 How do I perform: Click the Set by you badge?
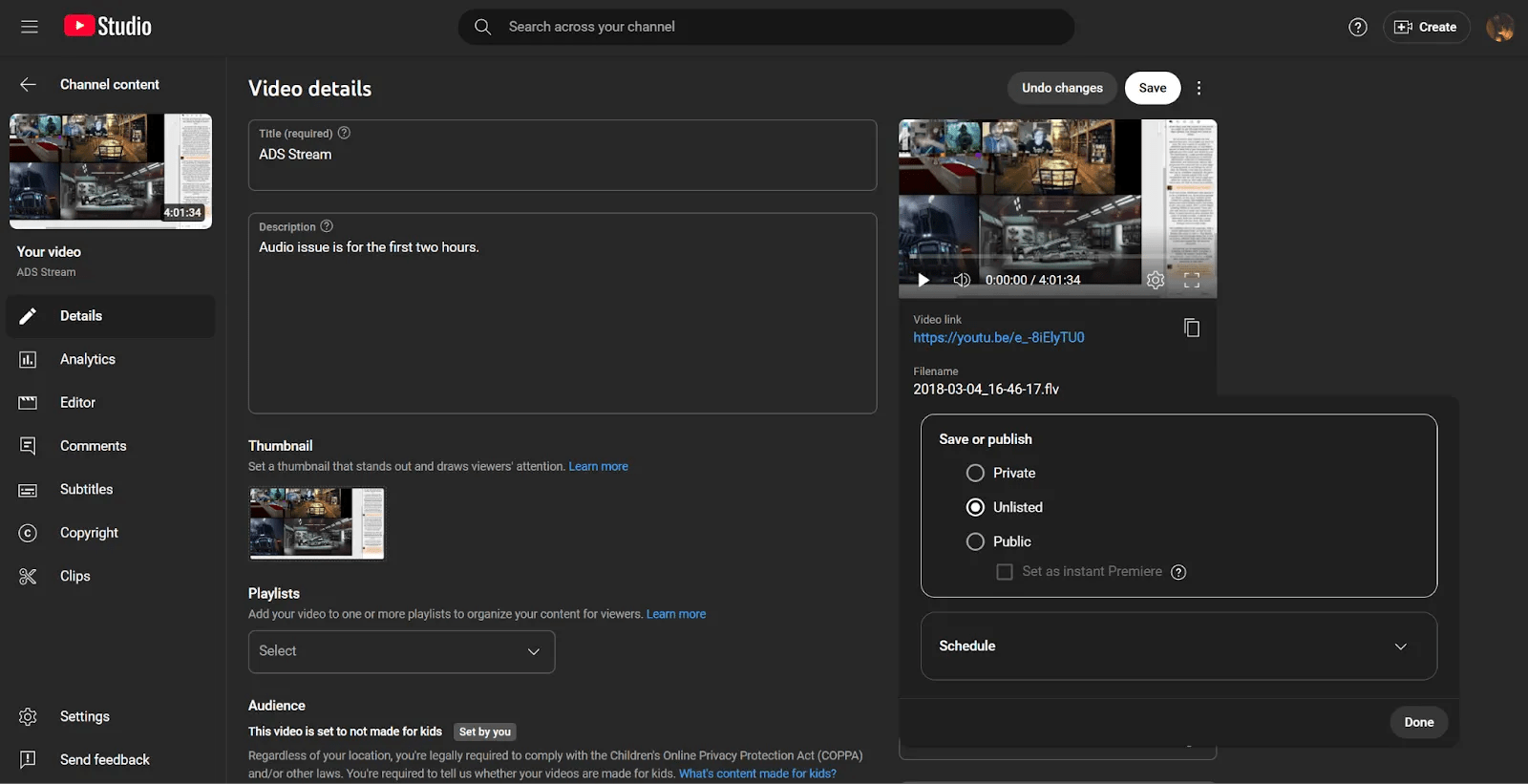pos(485,731)
